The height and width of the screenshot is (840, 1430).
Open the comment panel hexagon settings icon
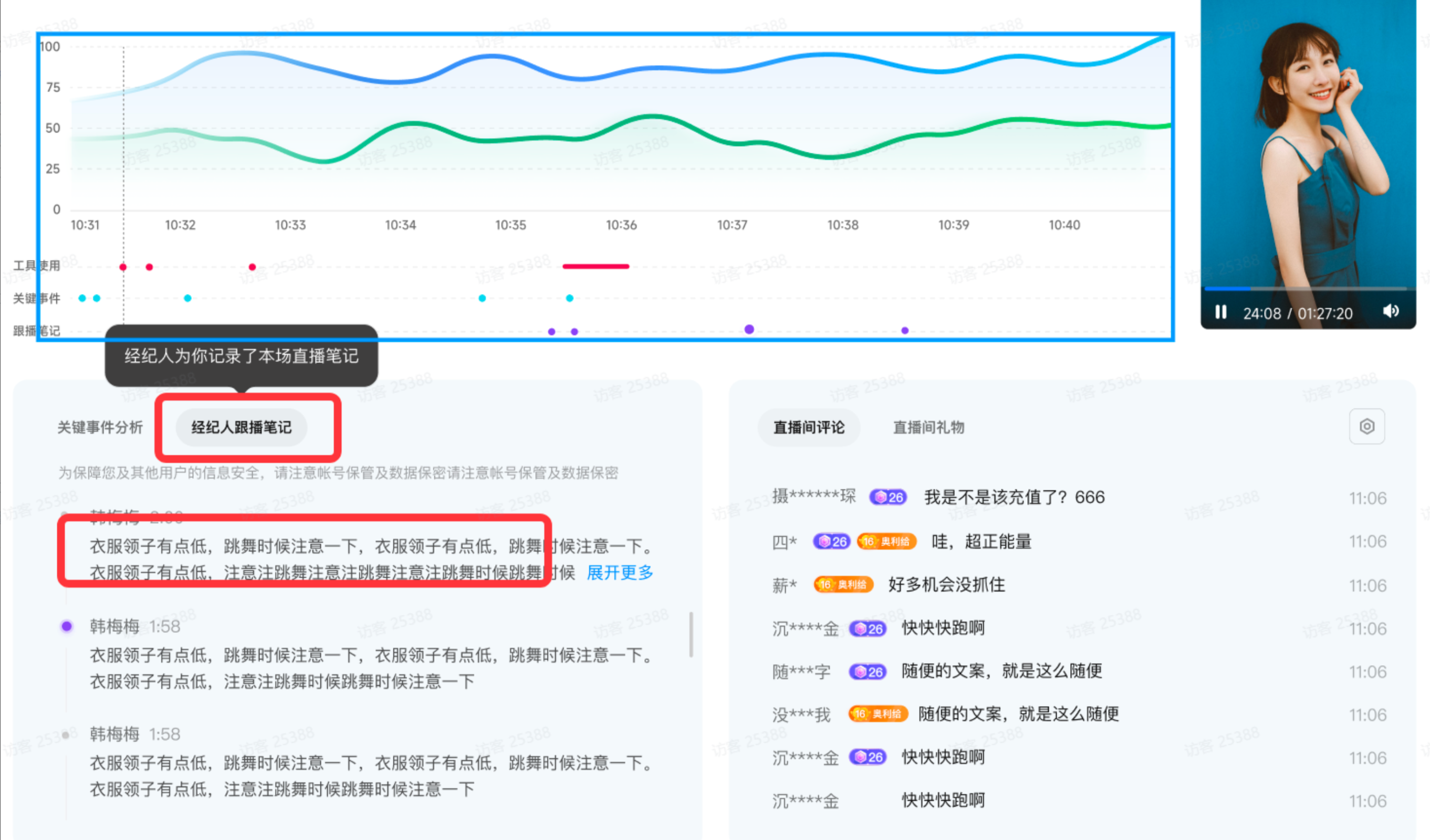(1366, 426)
